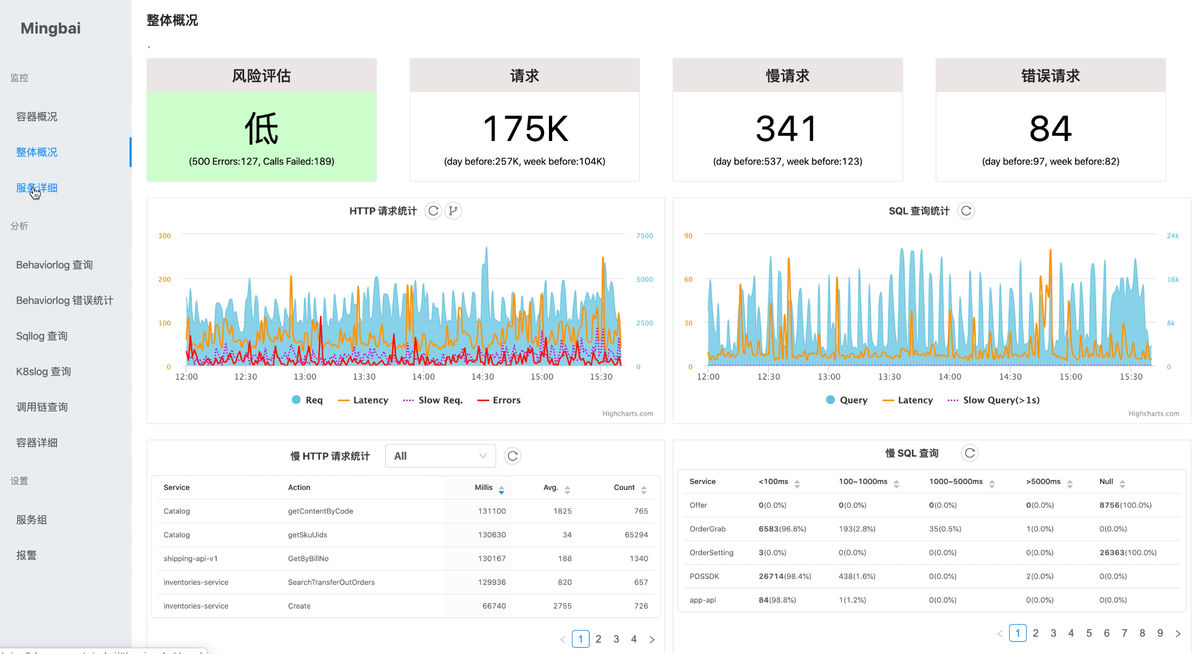The width and height of the screenshot is (1200, 654).
Task: Toggle Slow Query(>1s) series in SQL chart
Action: (x=994, y=400)
